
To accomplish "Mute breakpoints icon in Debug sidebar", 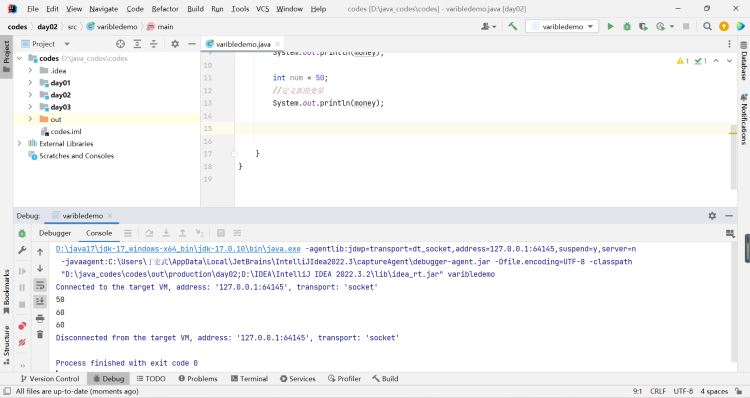I will click(22, 343).
